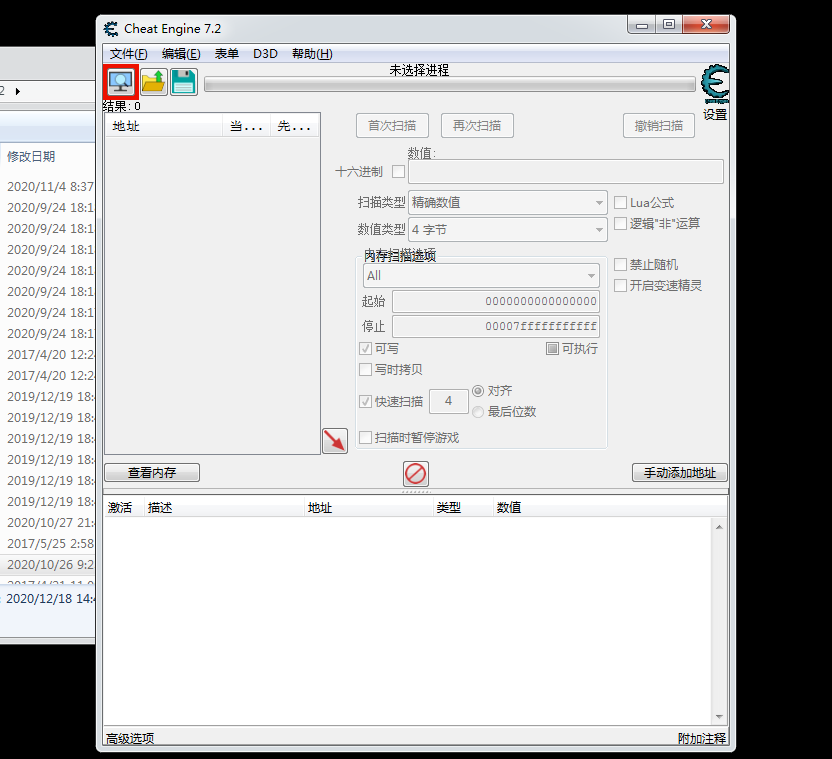Click the 起始 address field
832x759 pixels.
(496, 301)
